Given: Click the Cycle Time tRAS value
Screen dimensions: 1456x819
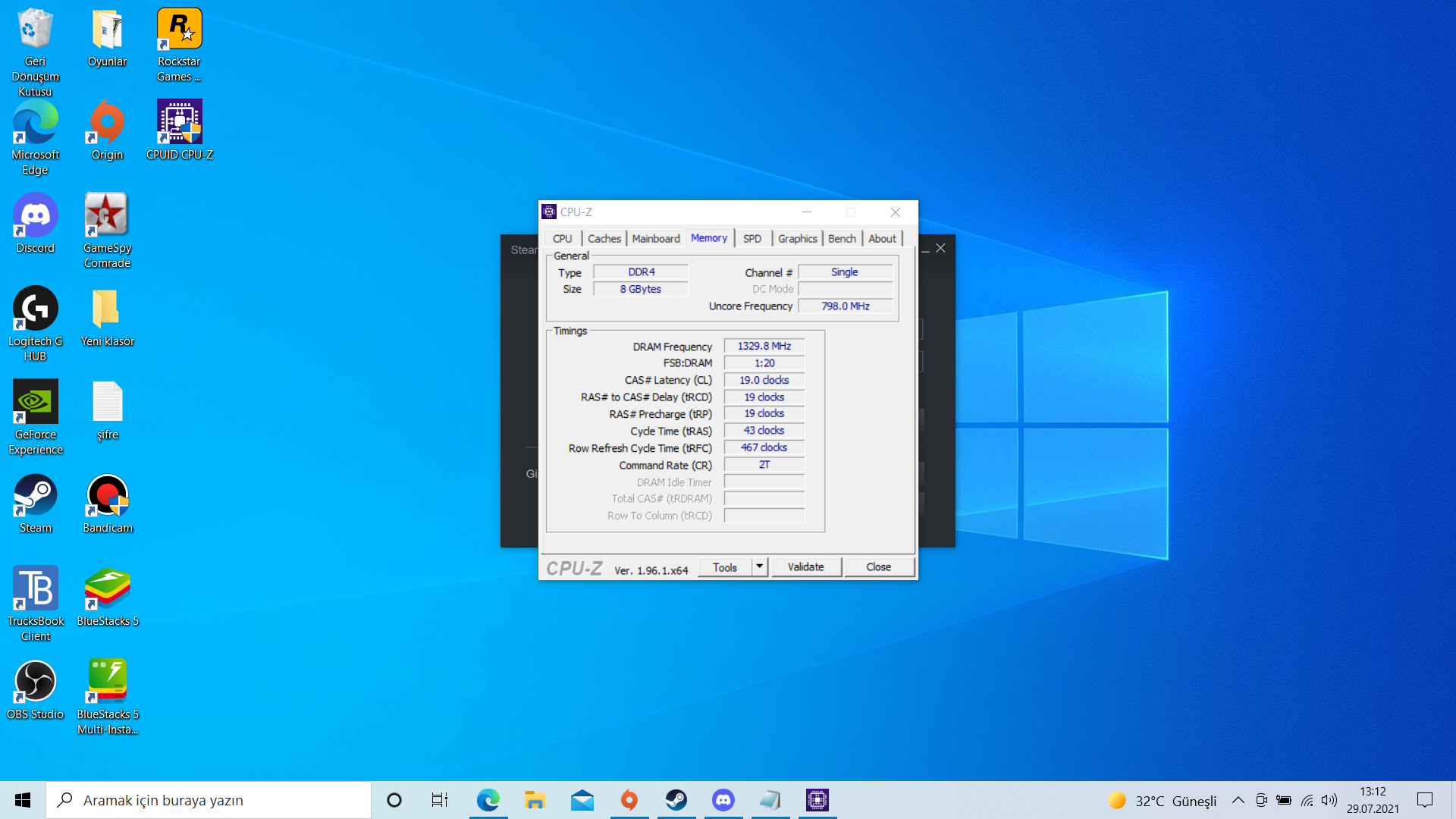Looking at the screenshot, I should 764,431.
